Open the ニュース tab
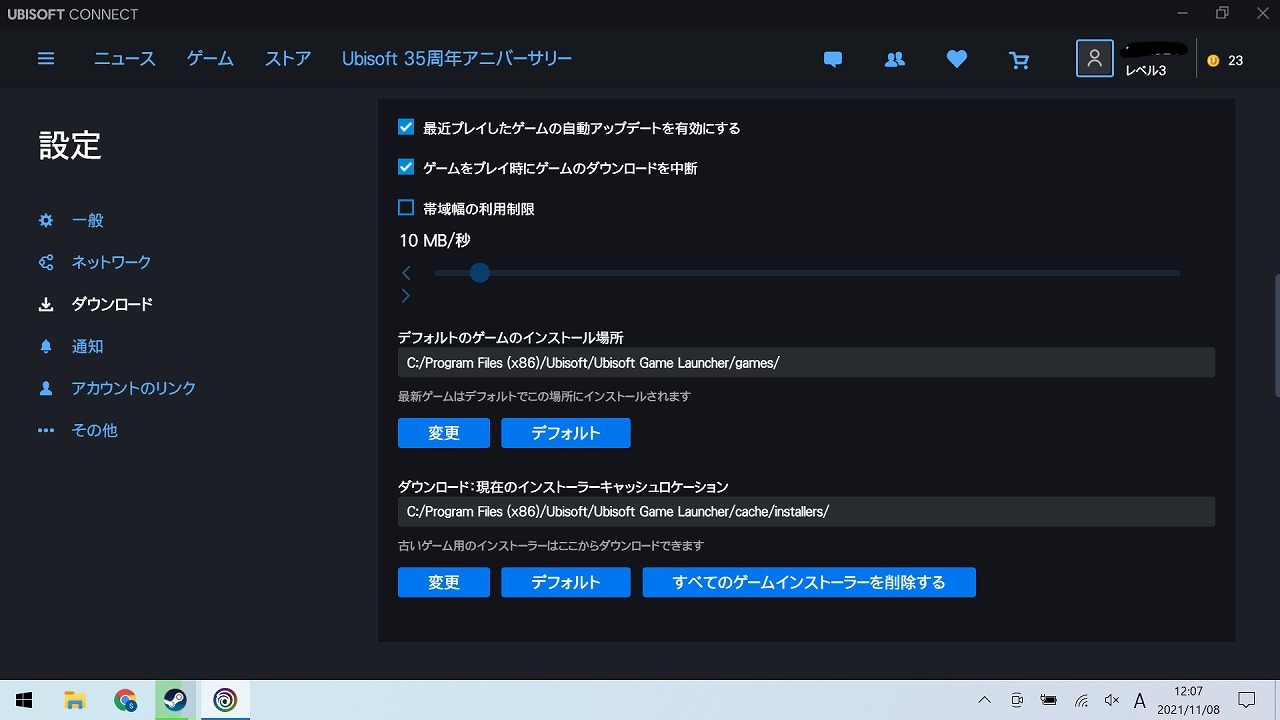1280x720 pixels. click(x=125, y=59)
